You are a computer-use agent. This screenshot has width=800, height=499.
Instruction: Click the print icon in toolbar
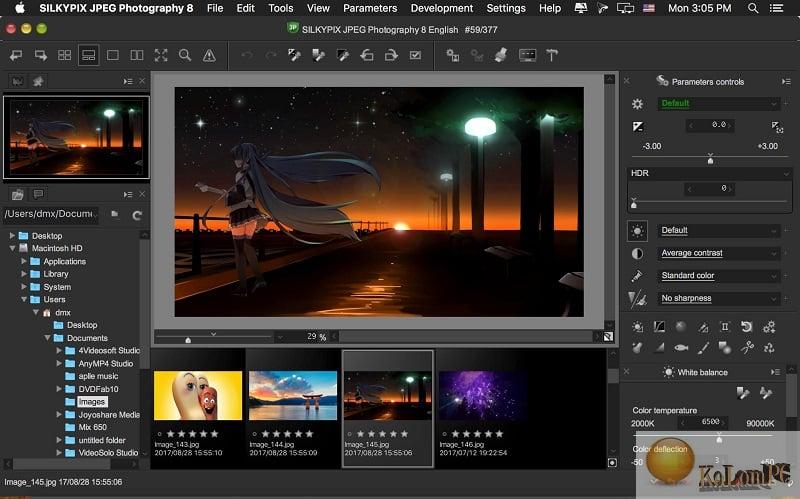pos(501,55)
